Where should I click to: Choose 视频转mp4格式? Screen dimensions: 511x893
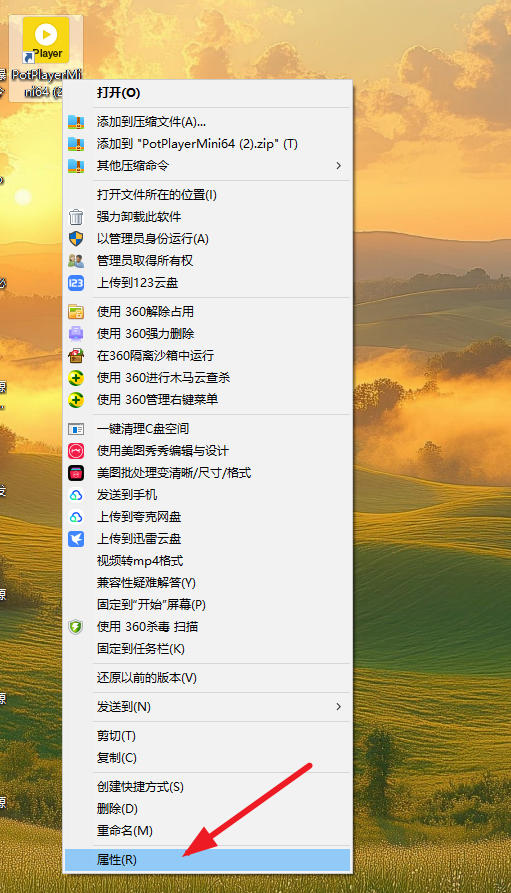point(207,561)
